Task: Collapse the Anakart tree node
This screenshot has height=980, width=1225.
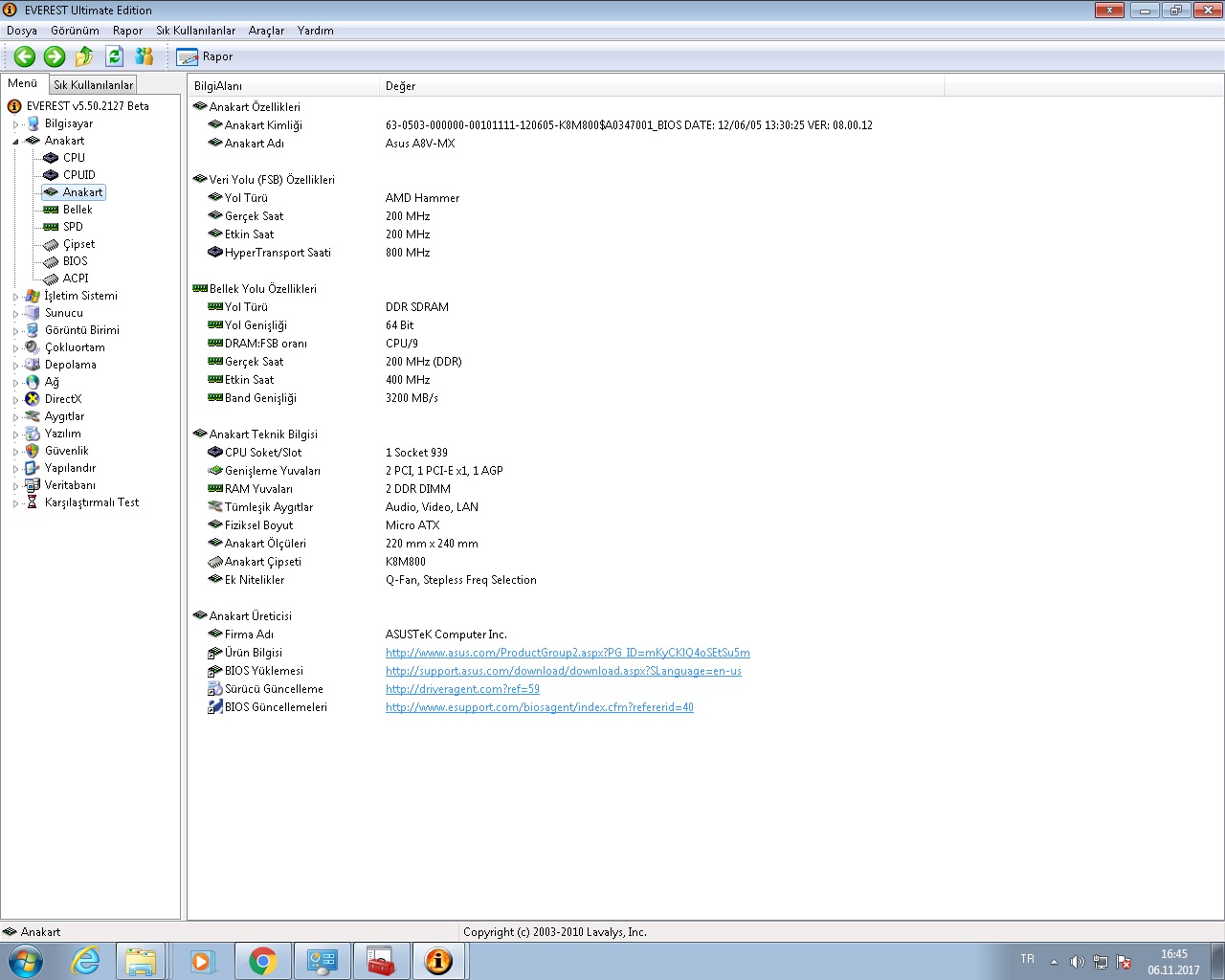Action: 16,142
